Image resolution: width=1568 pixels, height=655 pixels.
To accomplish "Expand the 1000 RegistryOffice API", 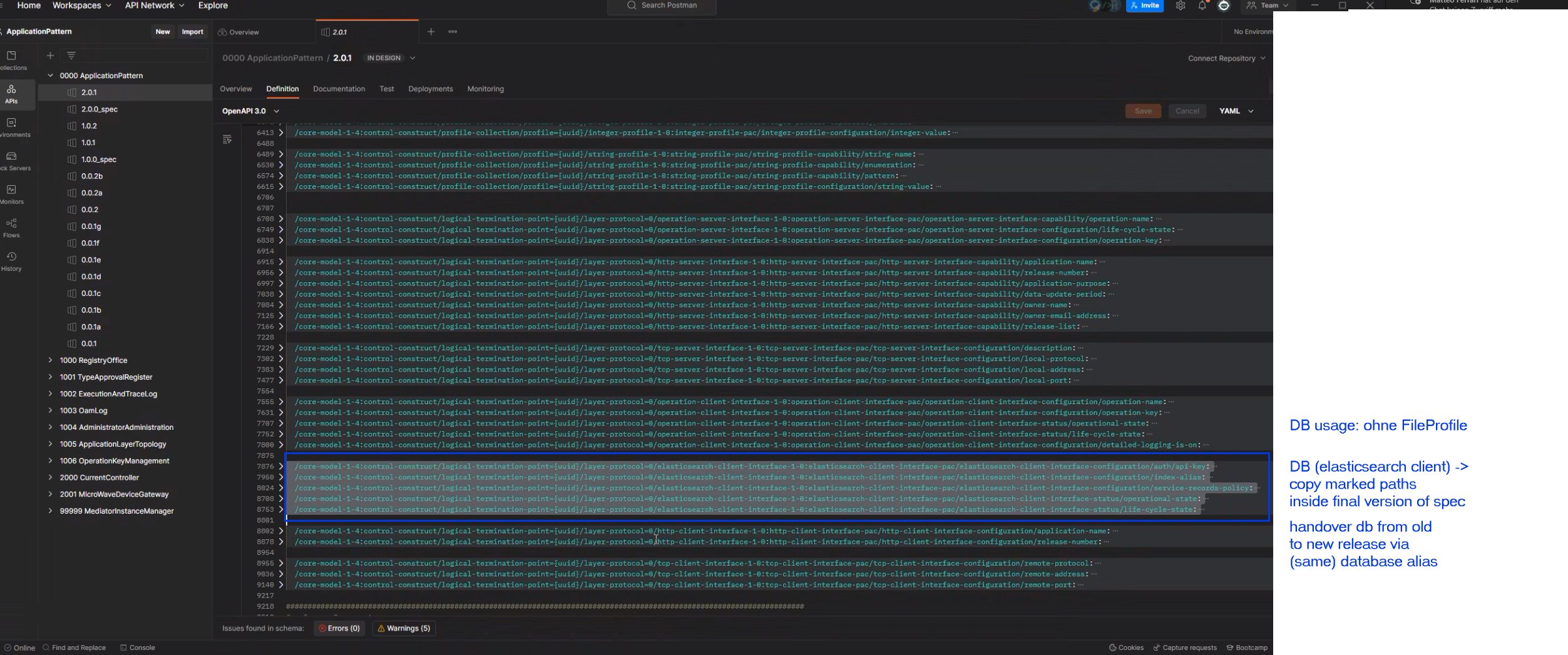I will pos(50,360).
